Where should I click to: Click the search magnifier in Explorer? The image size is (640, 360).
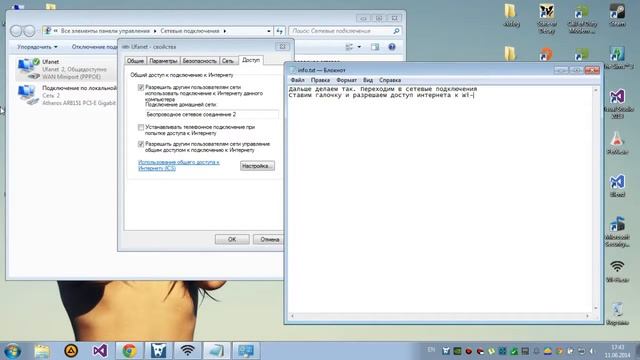click(x=396, y=31)
